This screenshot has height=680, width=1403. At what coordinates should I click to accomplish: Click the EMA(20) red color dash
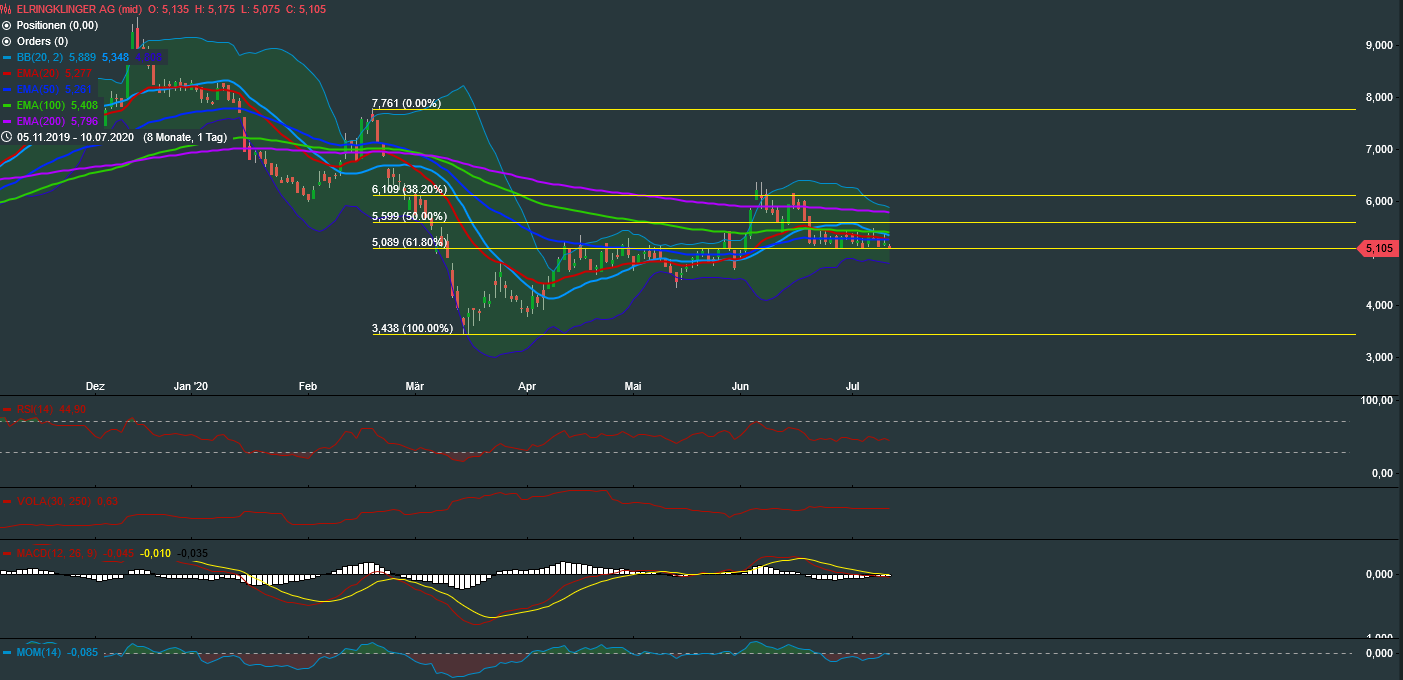point(7,73)
